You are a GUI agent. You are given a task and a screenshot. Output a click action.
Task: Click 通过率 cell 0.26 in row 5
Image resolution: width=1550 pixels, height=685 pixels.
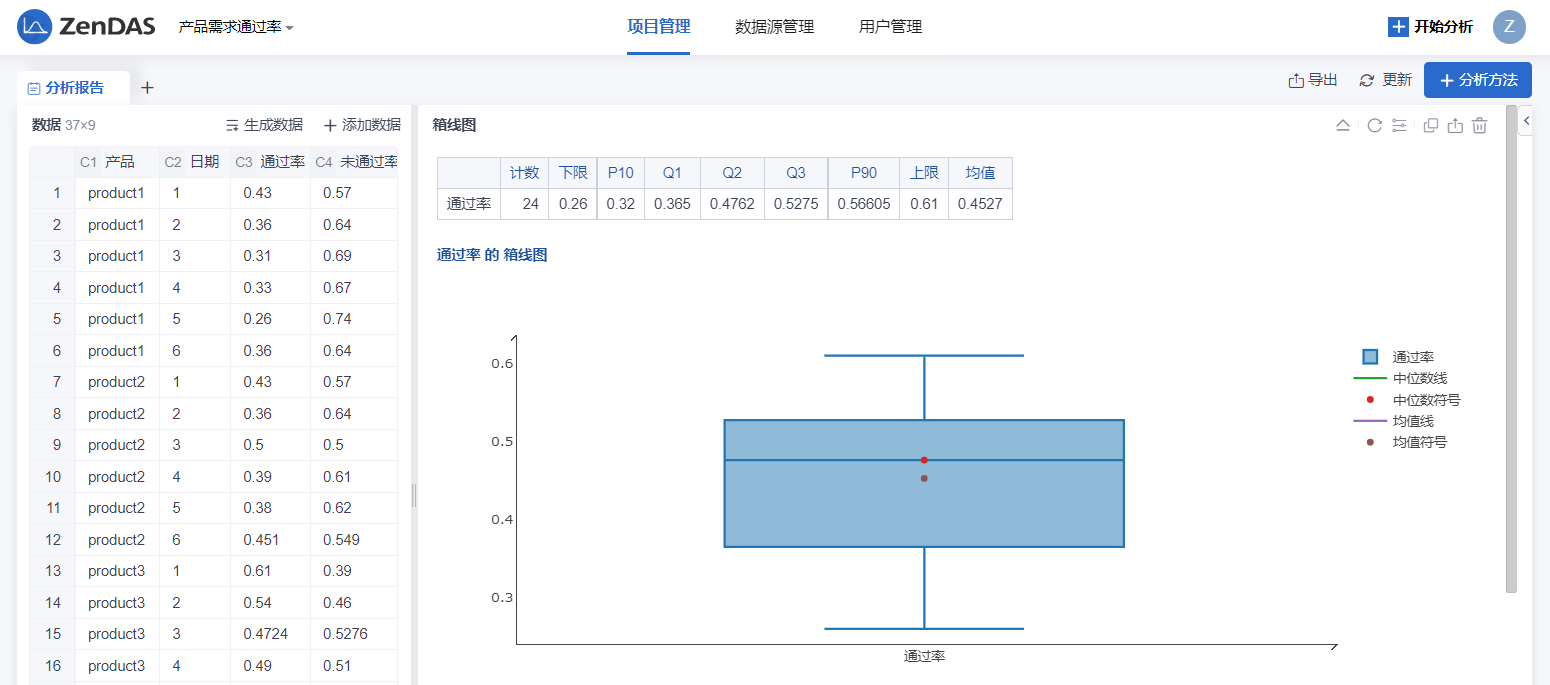(270, 319)
